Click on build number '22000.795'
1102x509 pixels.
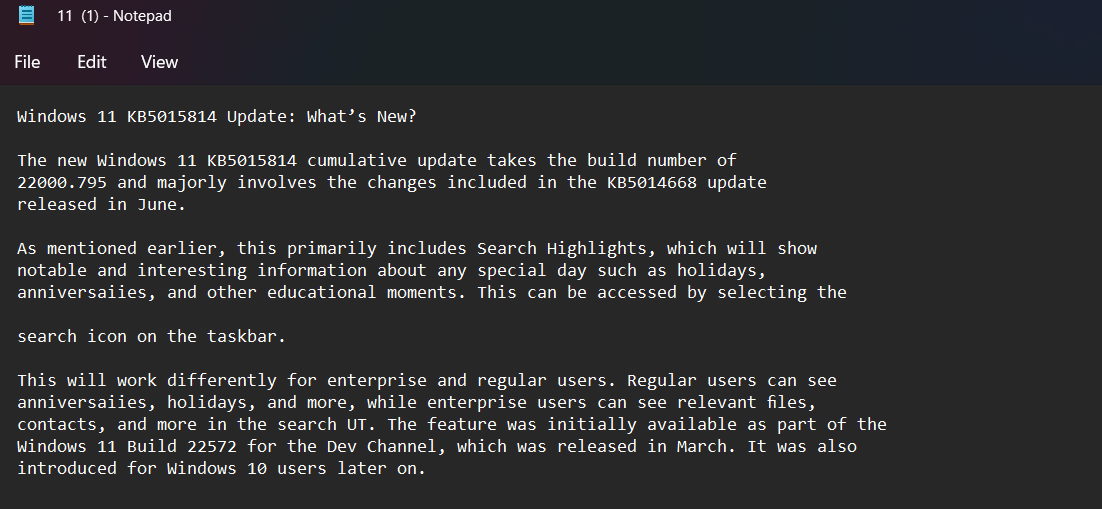[62, 182]
